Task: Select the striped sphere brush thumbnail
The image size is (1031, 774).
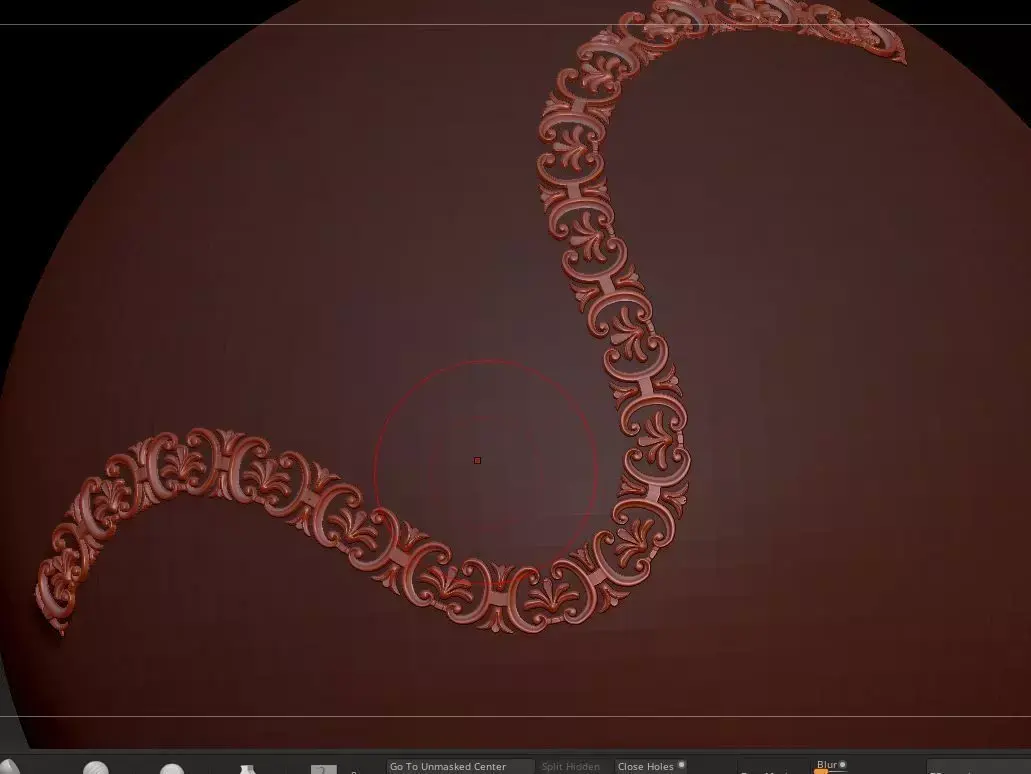Action: tap(95, 767)
